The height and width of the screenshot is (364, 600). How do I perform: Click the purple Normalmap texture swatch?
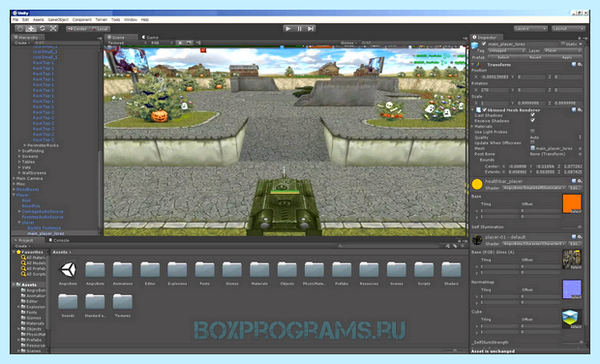click(x=572, y=289)
